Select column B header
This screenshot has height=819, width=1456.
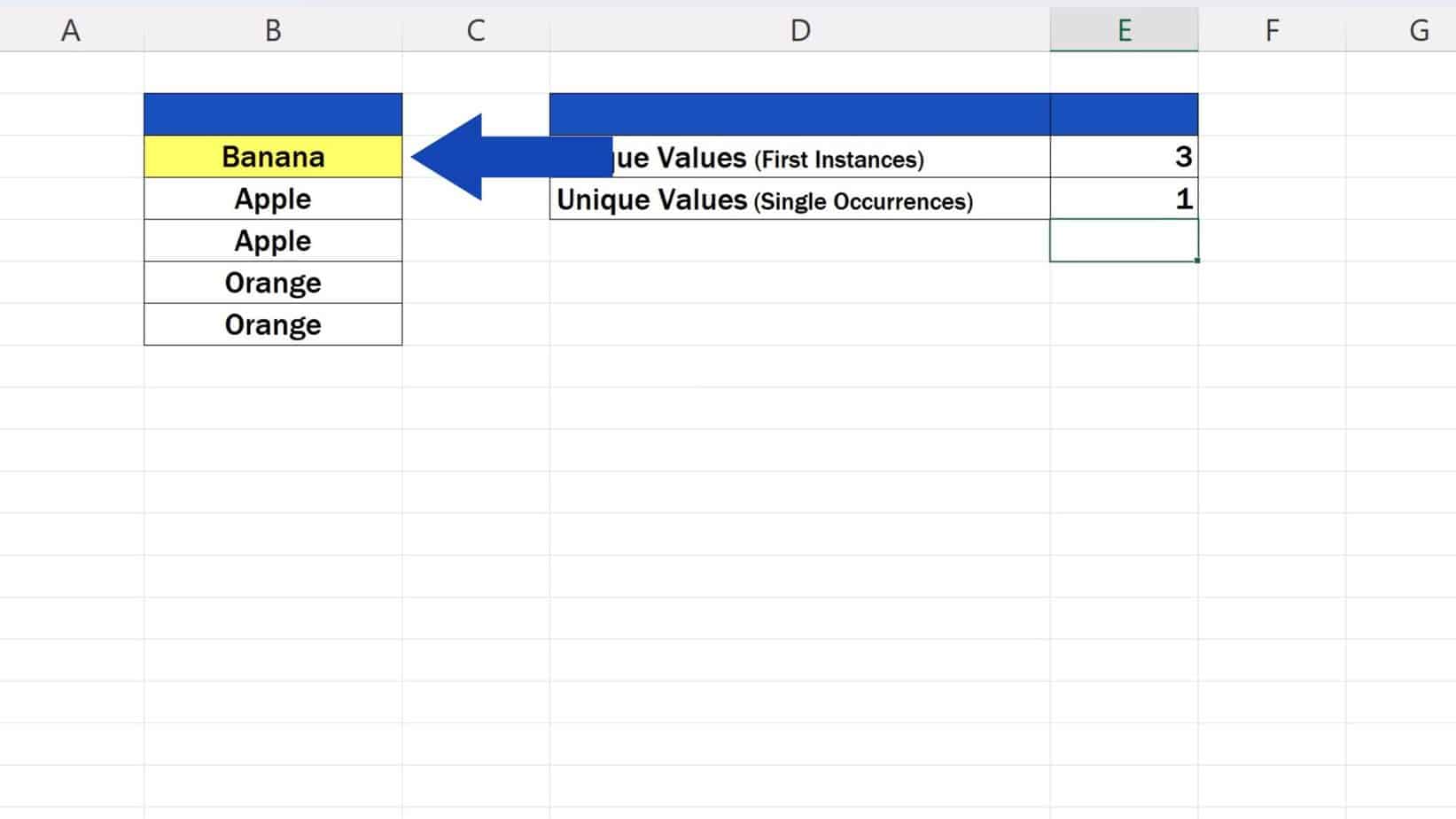click(x=272, y=28)
